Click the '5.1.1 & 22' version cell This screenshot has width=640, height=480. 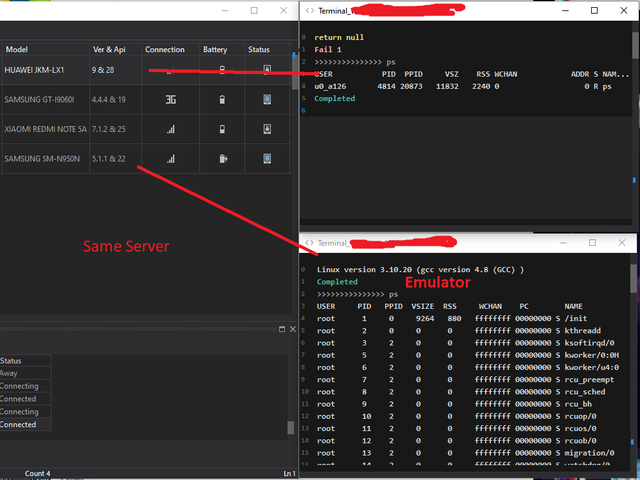coord(109,159)
